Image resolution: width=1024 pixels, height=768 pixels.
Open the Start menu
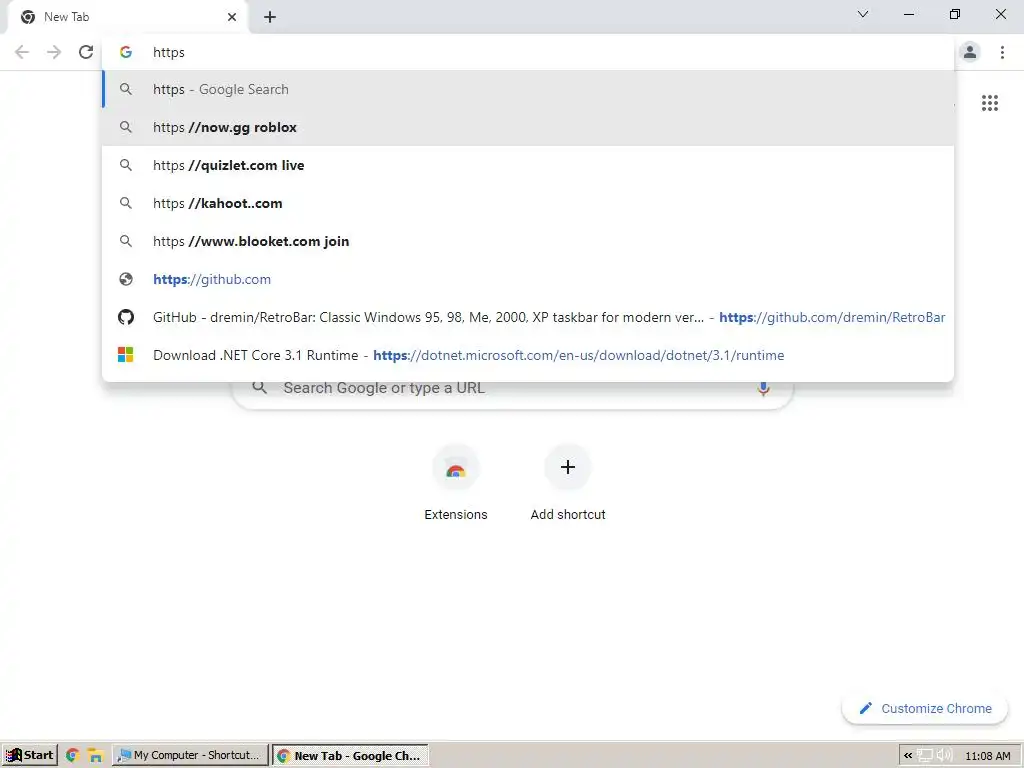[x=29, y=756]
